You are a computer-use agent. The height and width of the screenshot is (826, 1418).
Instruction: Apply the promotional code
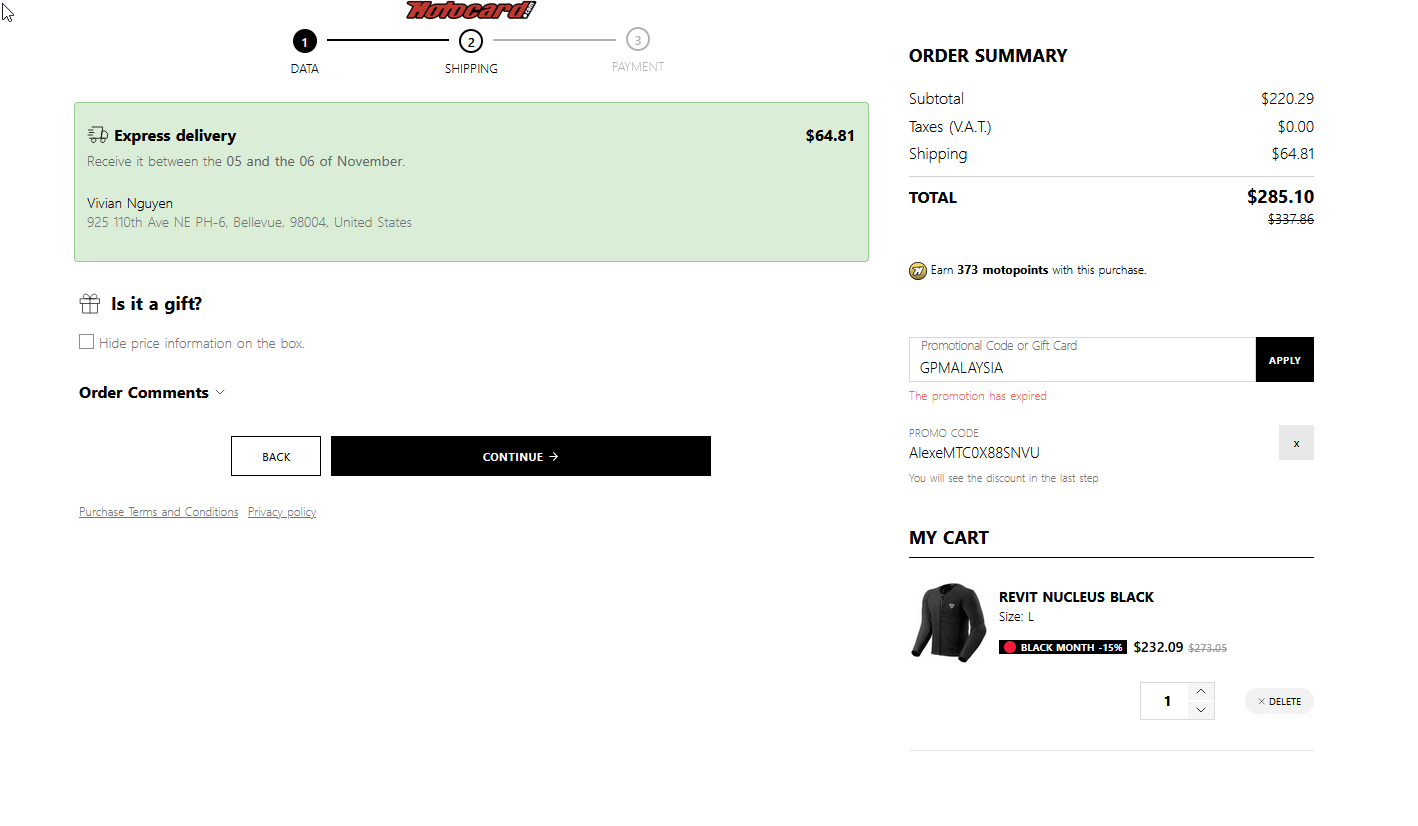1284,360
